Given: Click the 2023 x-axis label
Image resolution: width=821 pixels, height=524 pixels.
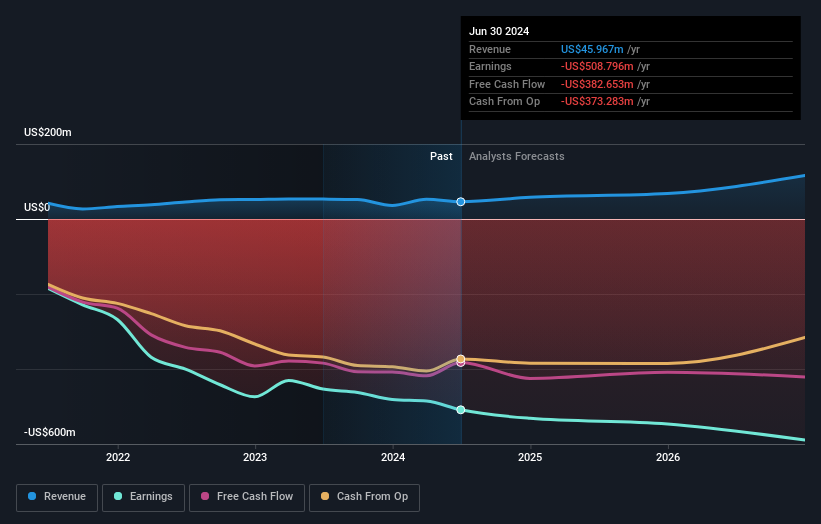Looking at the screenshot, I should pyautogui.click(x=255, y=457).
